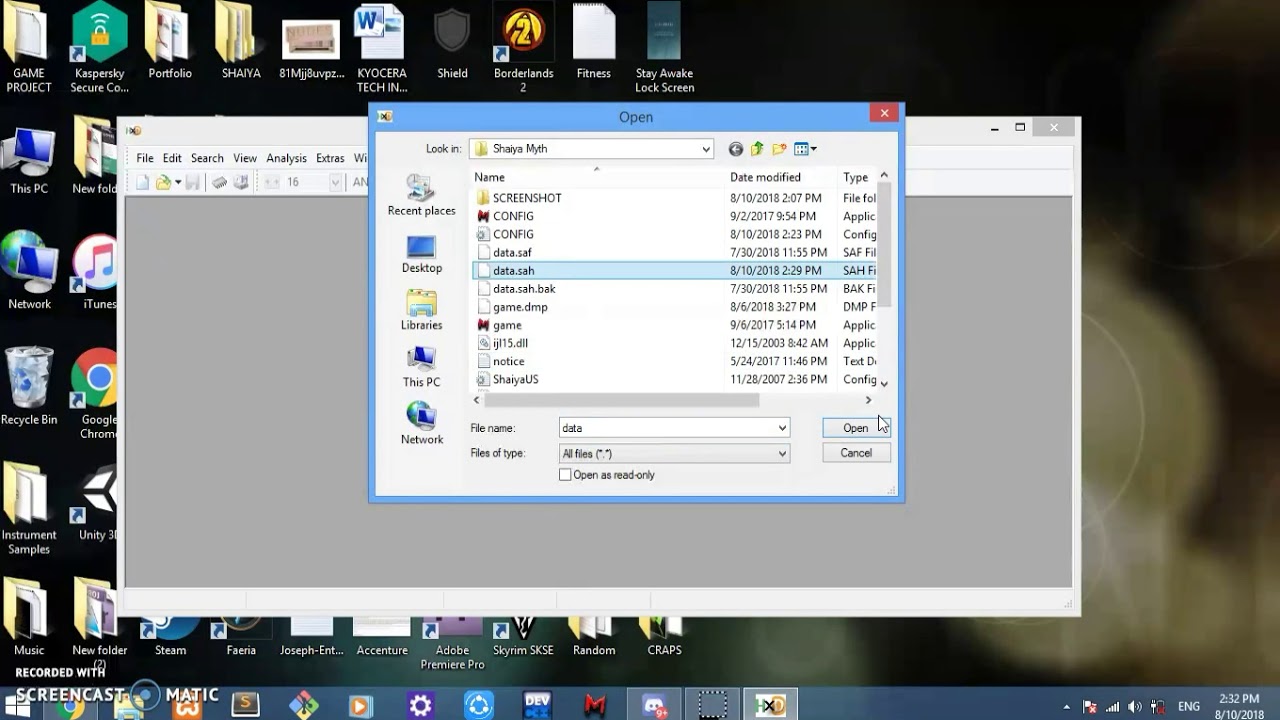The height and width of the screenshot is (720, 1280).
Task: Go up one folder level
Action: tap(757, 149)
